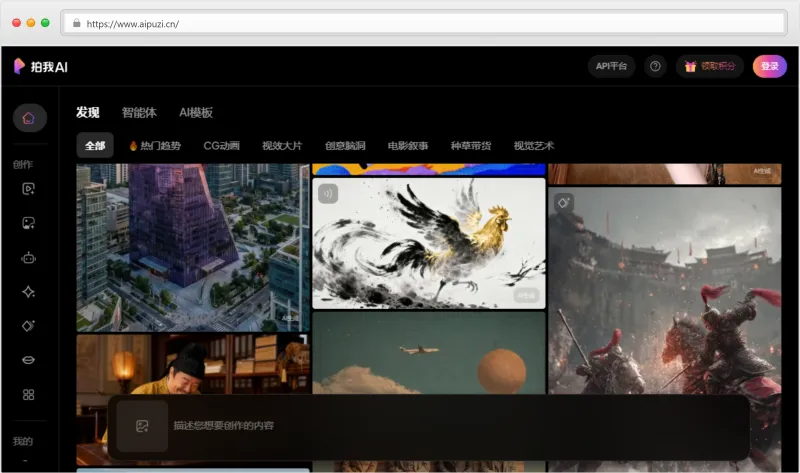Click the sparkle star icon in sidebar
Image resolution: width=800 pixels, height=473 pixels.
29,291
